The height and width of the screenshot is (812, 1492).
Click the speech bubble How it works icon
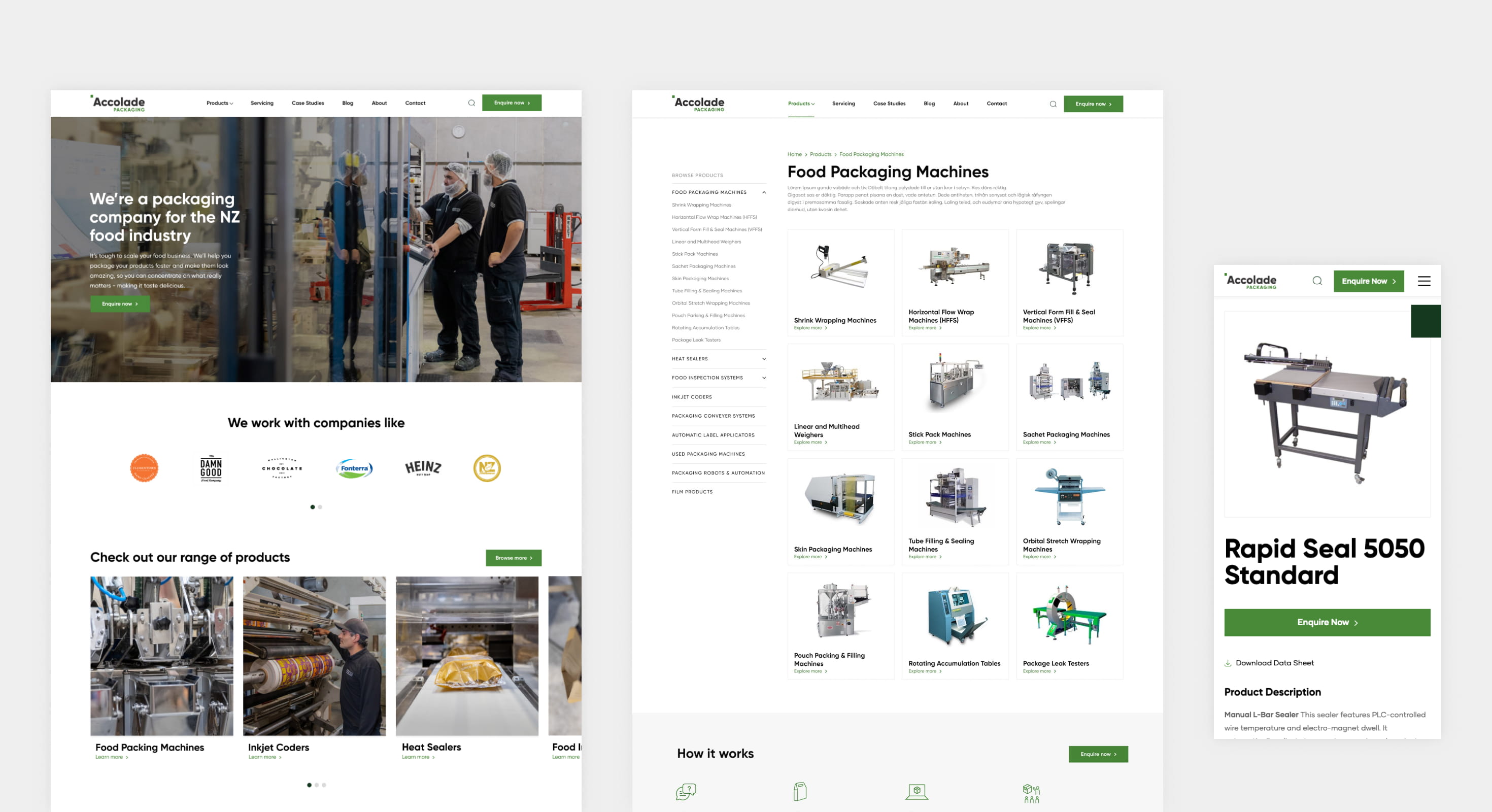[x=686, y=791]
